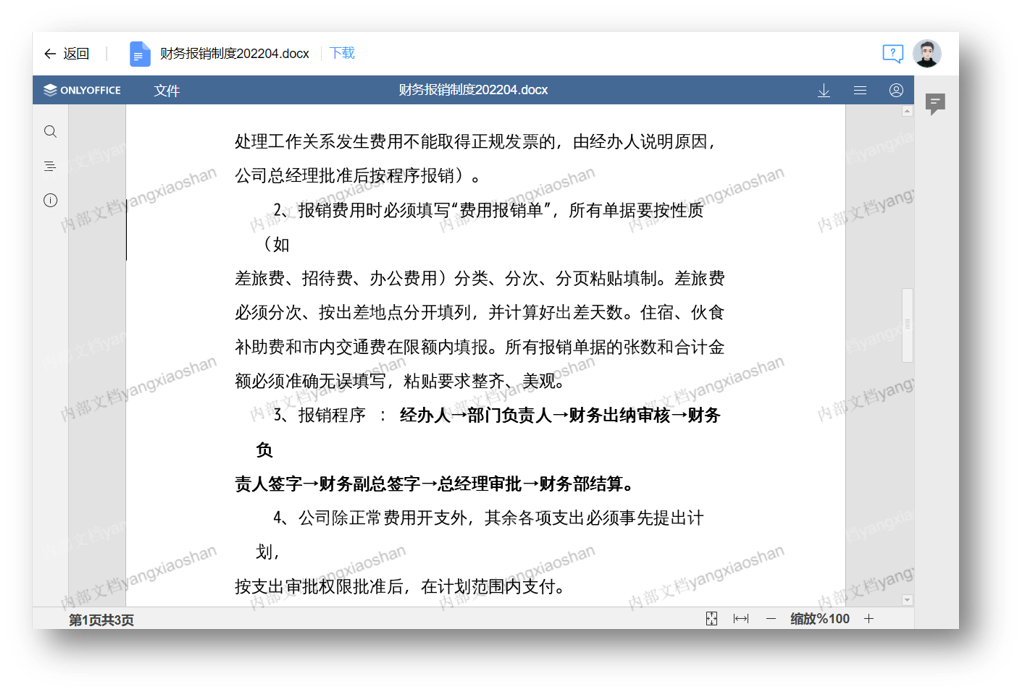The width and height of the screenshot is (1024, 694).
Task: Click the 缩放%100 zoom label
Action: 820,619
